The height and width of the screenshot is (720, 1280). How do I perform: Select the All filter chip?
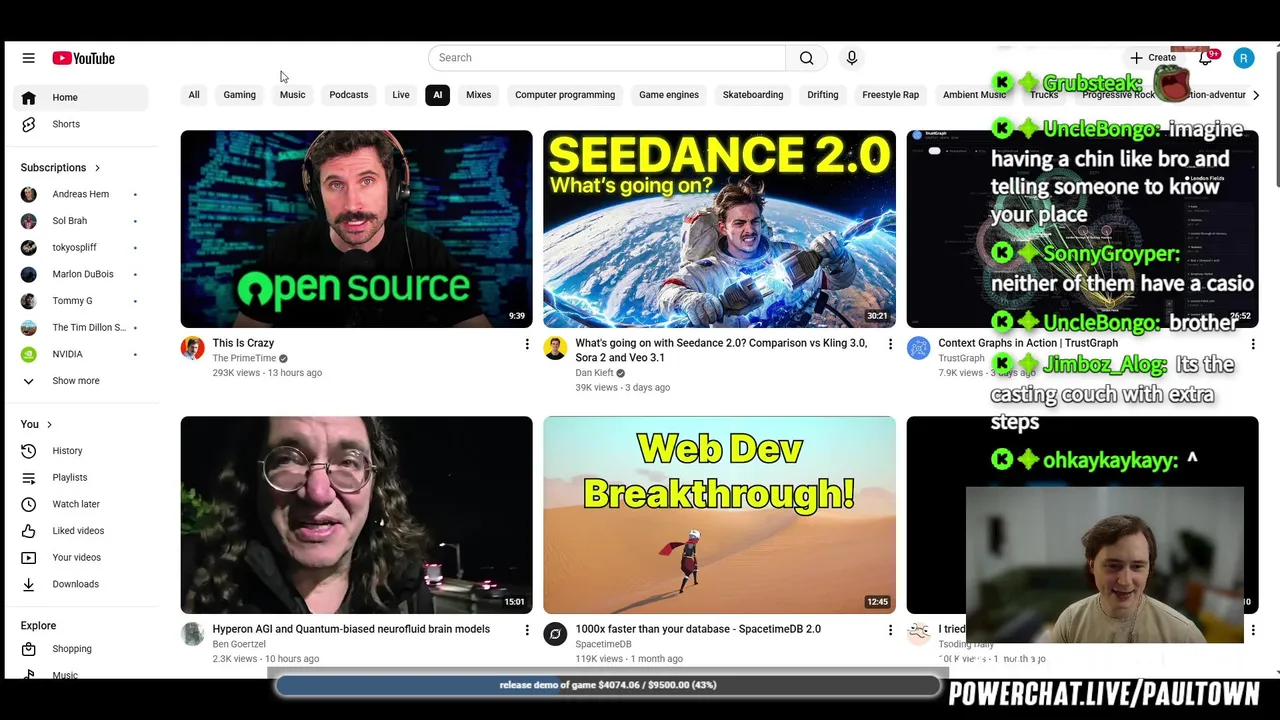coord(194,95)
